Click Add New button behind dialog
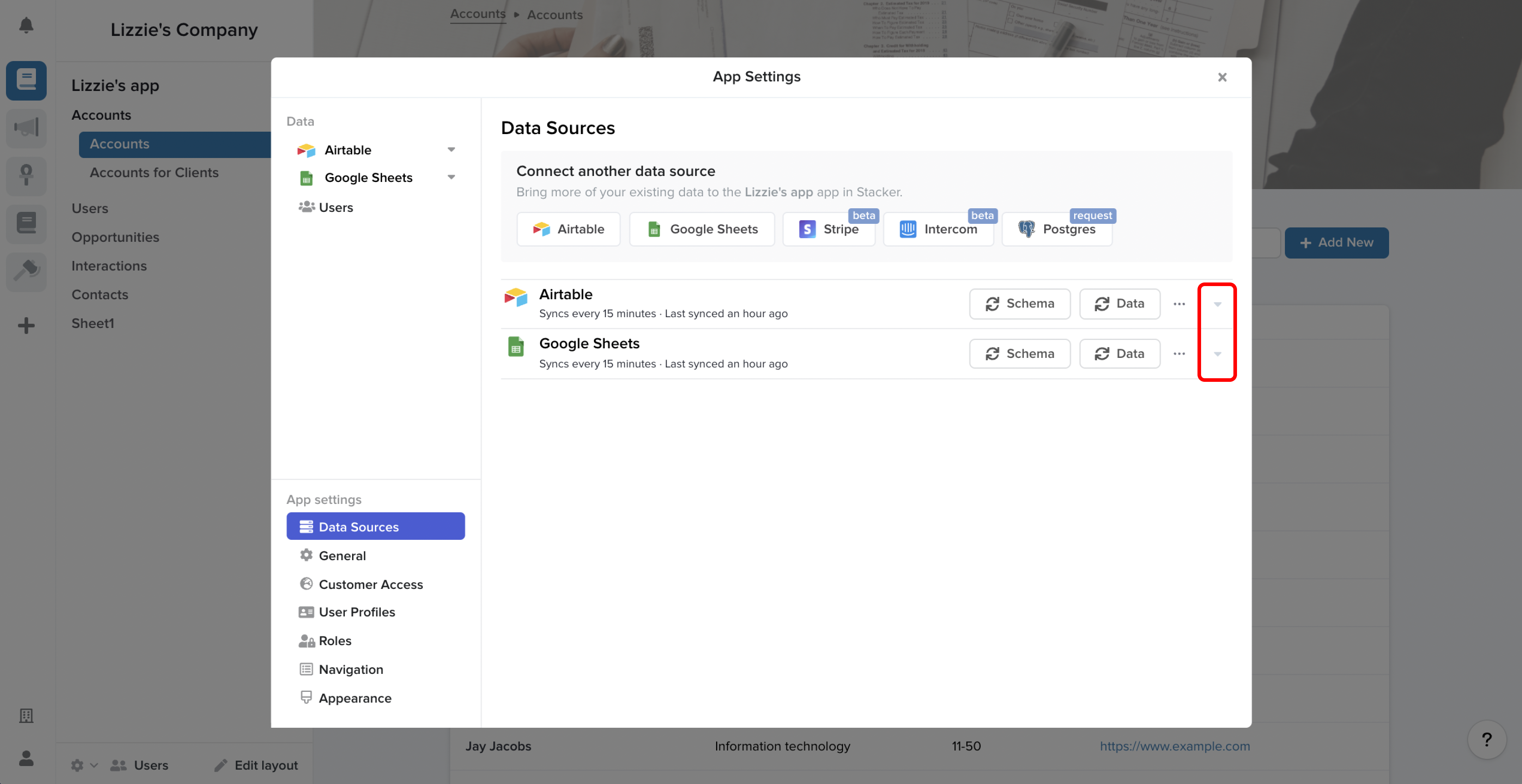 [1336, 243]
